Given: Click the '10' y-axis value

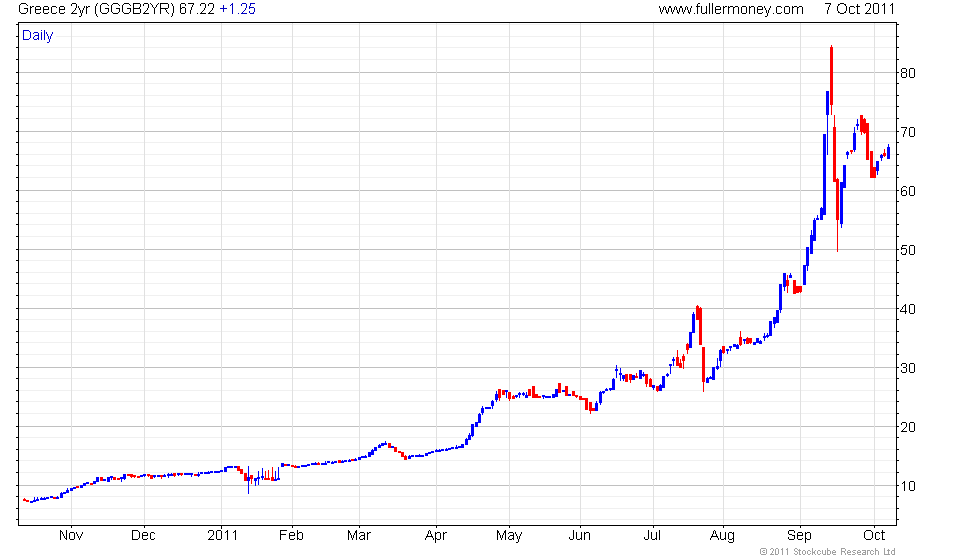Looking at the screenshot, I should click(x=908, y=486).
